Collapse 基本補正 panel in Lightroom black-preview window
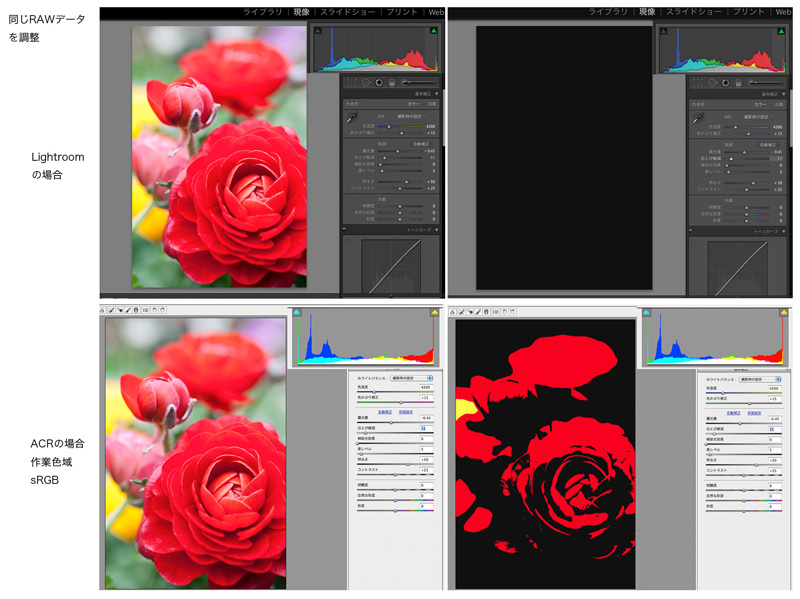800x599 pixels. click(784, 94)
